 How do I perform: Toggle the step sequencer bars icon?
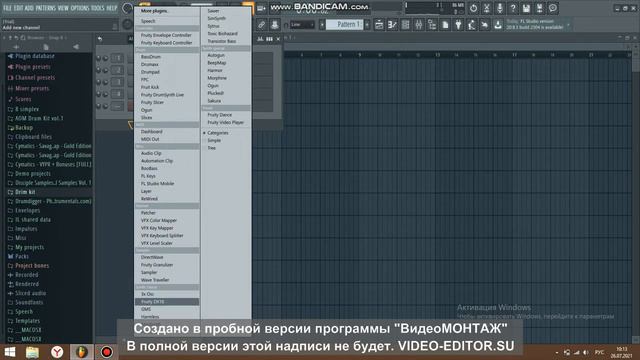[269, 39]
